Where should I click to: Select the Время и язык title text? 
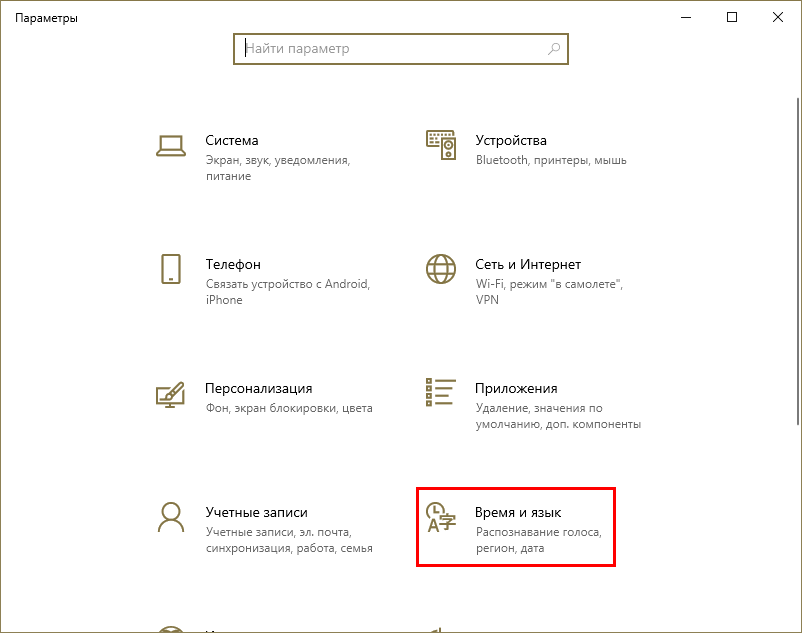pyautogui.click(x=518, y=513)
